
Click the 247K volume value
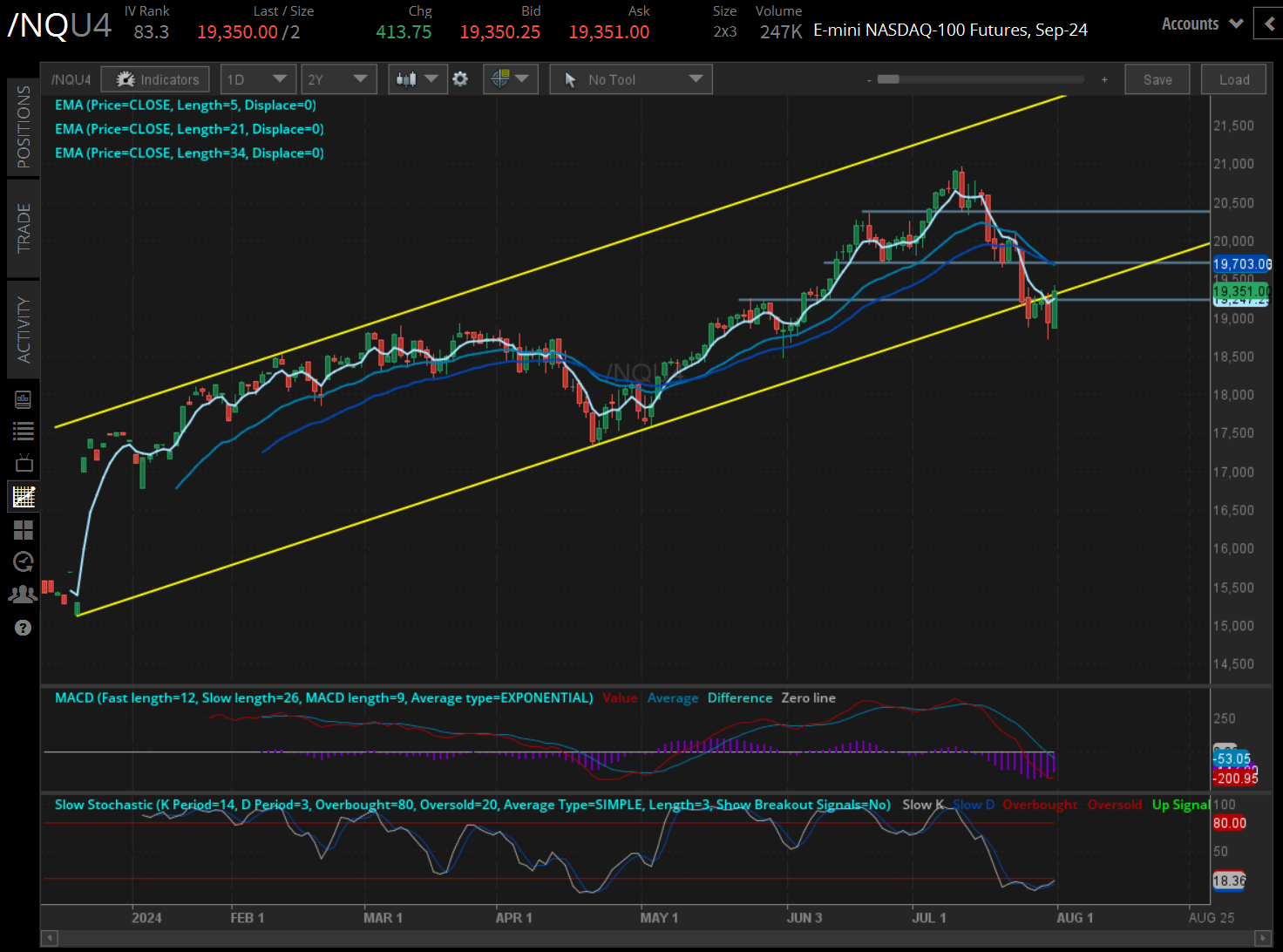click(781, 32)
